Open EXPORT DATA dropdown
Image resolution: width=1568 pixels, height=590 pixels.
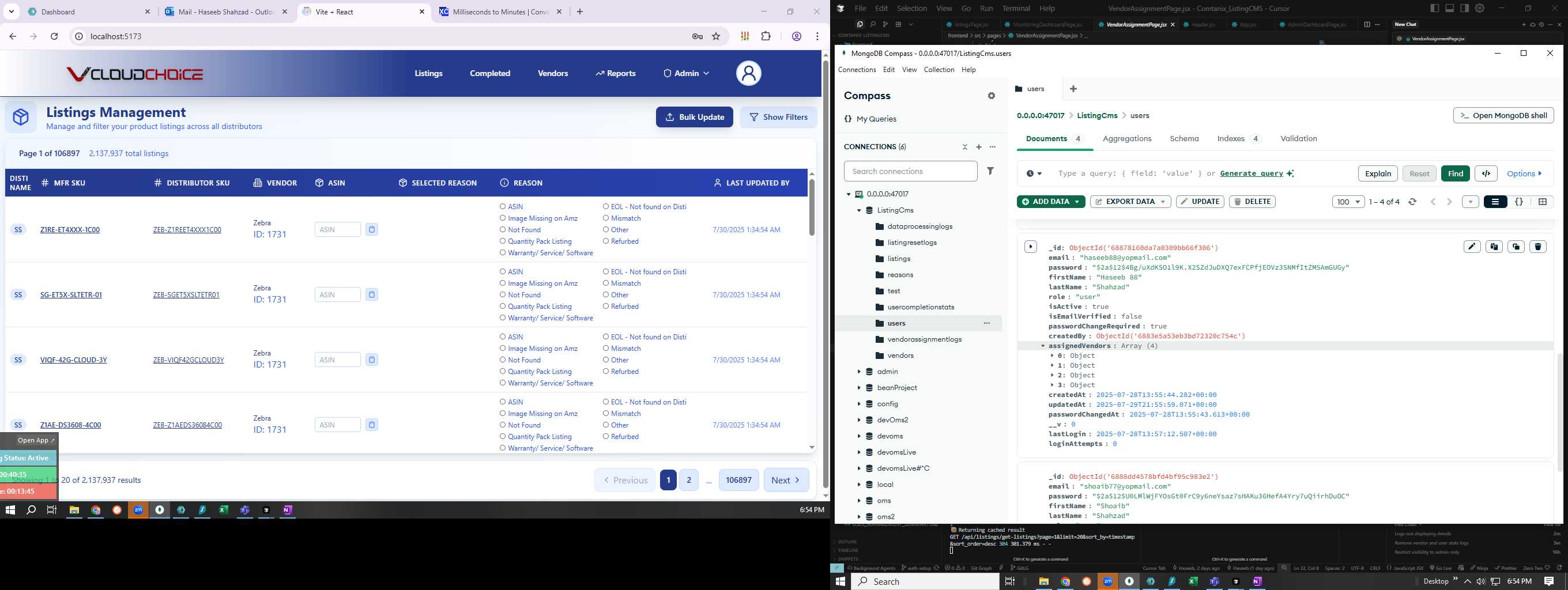point(1130,202)
